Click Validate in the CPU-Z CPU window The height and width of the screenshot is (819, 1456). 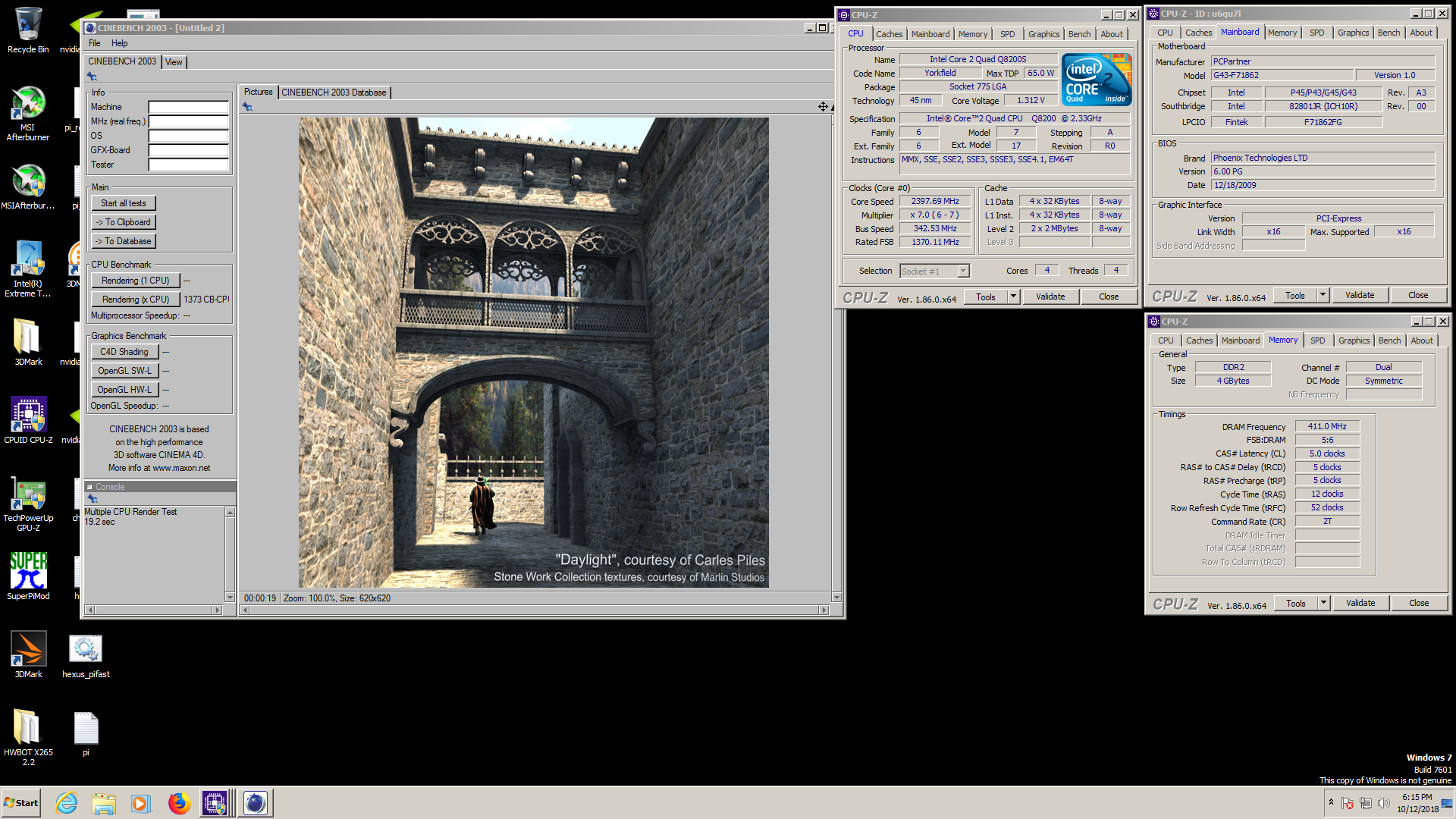pyautogui.click(x=1050, y=297)
